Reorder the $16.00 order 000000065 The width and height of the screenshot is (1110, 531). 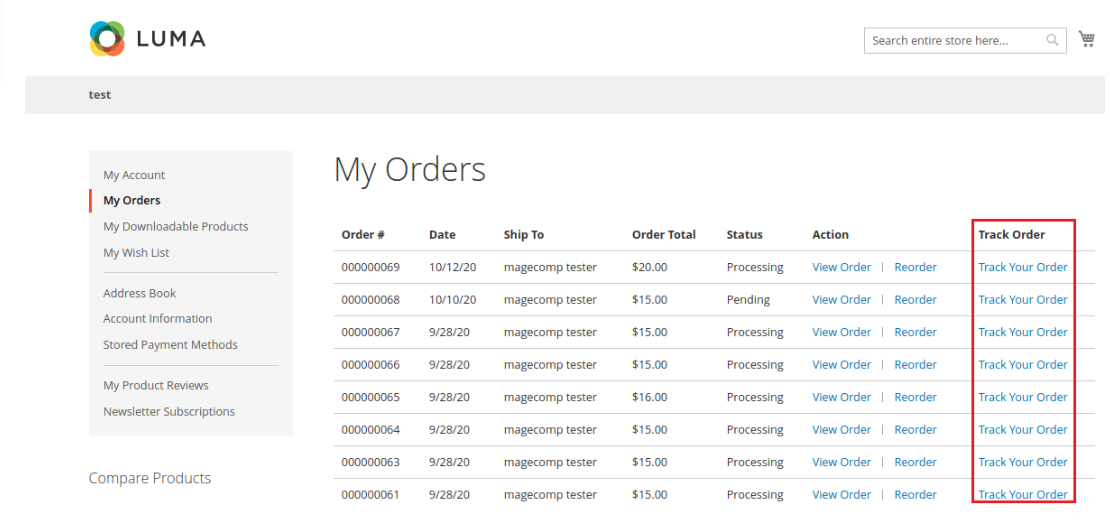(915, 397)
